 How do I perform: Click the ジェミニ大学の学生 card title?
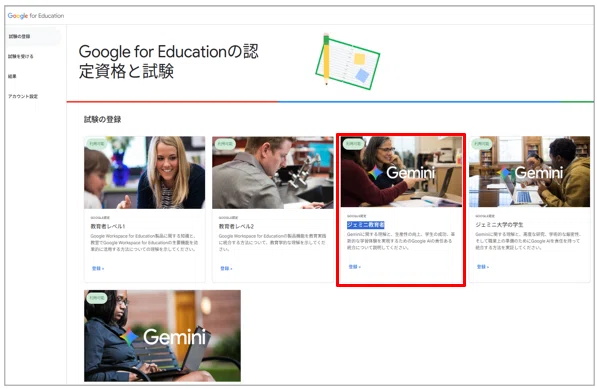[499, 225]
